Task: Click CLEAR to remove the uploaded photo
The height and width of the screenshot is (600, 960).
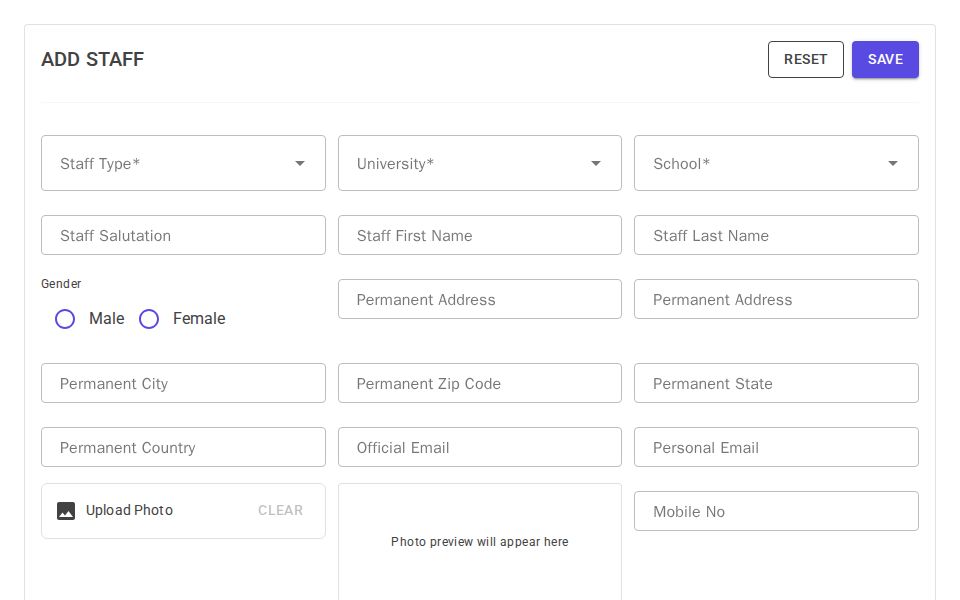Action: (x=280, y=510)
